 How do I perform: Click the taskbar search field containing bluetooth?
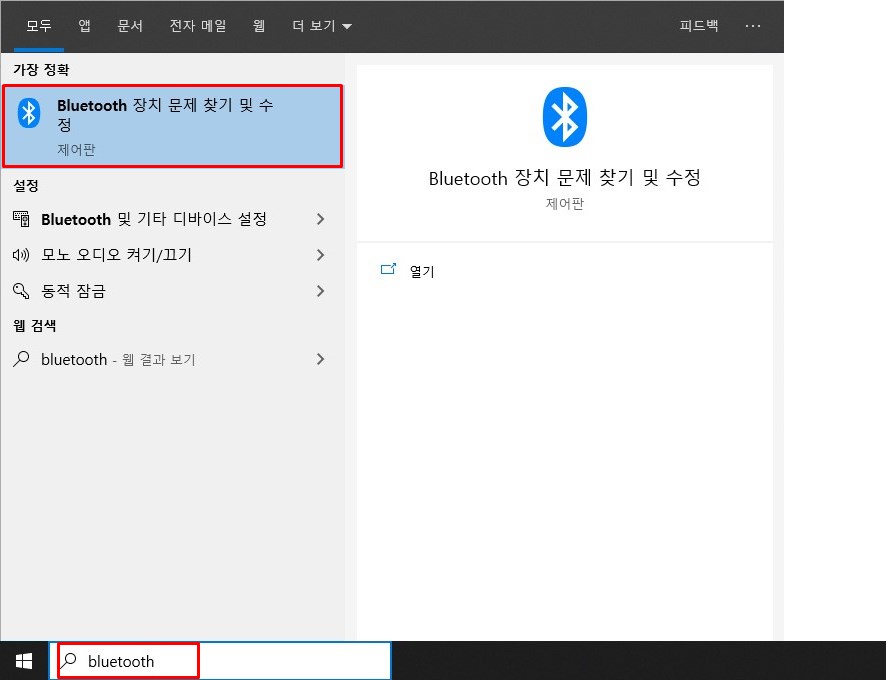(220, 660)
